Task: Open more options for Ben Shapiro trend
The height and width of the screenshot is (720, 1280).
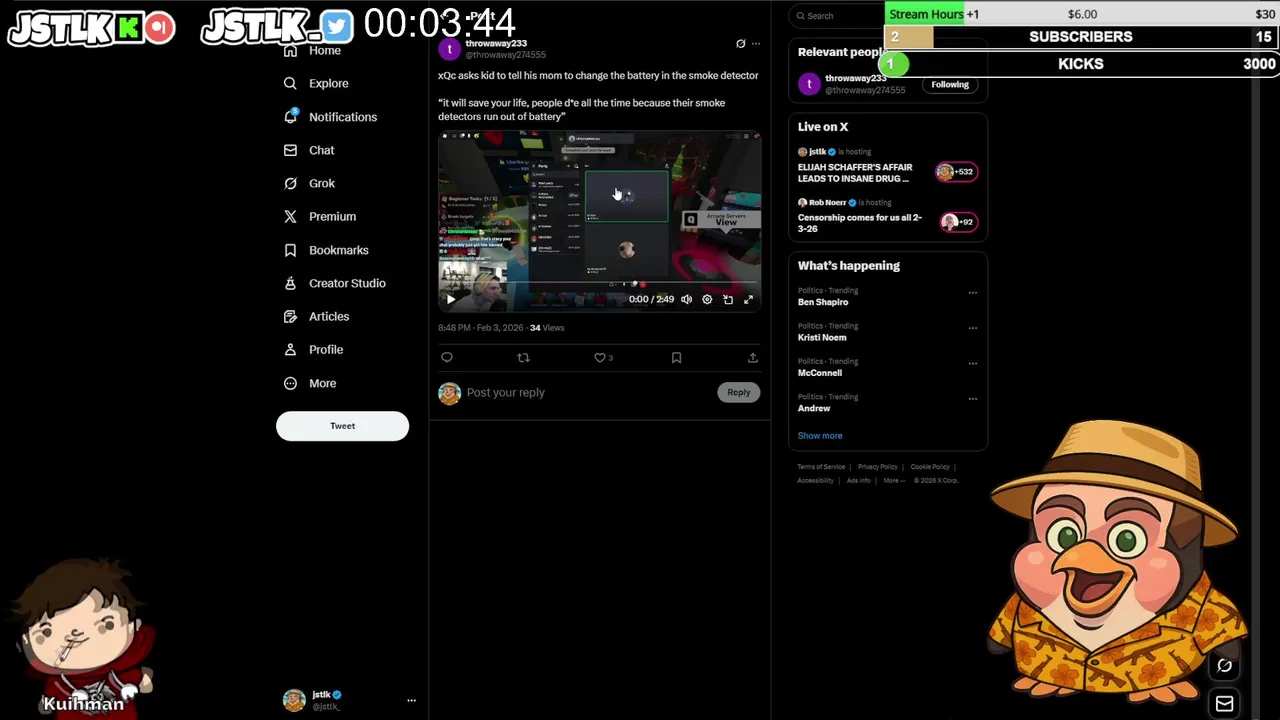Action: (x=972, y=293)
